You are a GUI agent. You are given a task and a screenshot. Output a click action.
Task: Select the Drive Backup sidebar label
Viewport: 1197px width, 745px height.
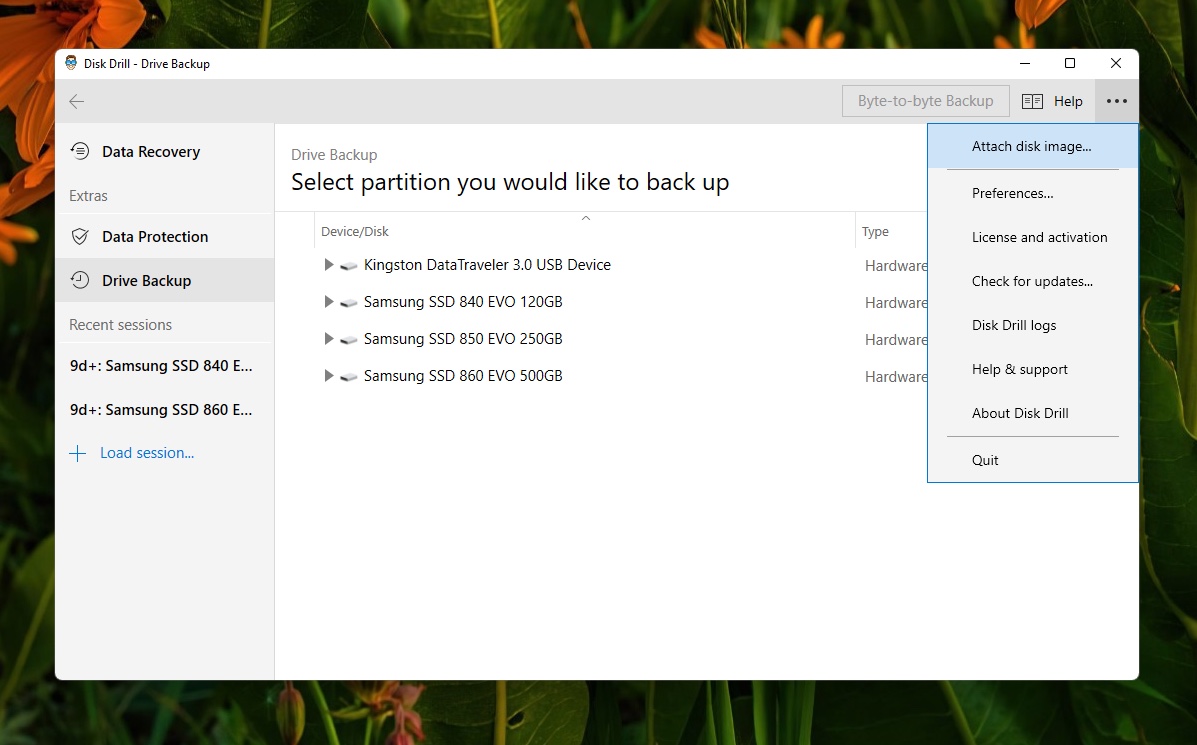[147, 281]
